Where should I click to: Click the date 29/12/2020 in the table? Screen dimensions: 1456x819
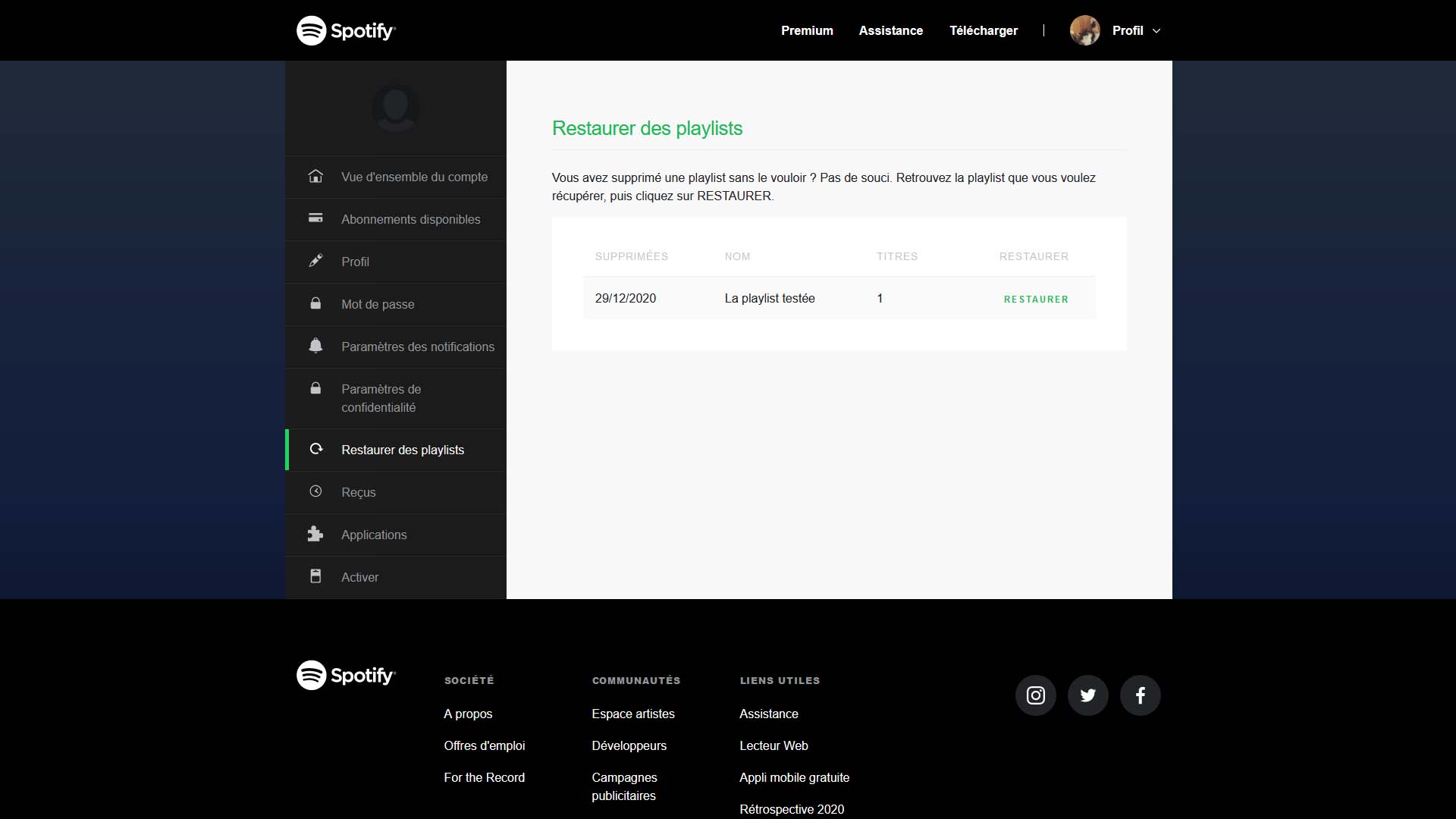click(x=626, y=298)
